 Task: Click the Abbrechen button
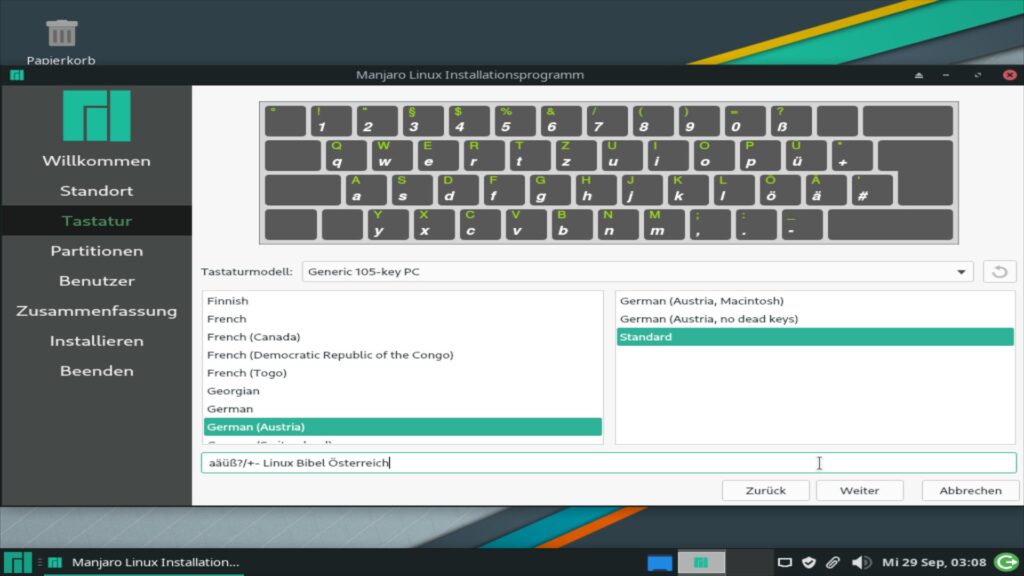[970, 490]
